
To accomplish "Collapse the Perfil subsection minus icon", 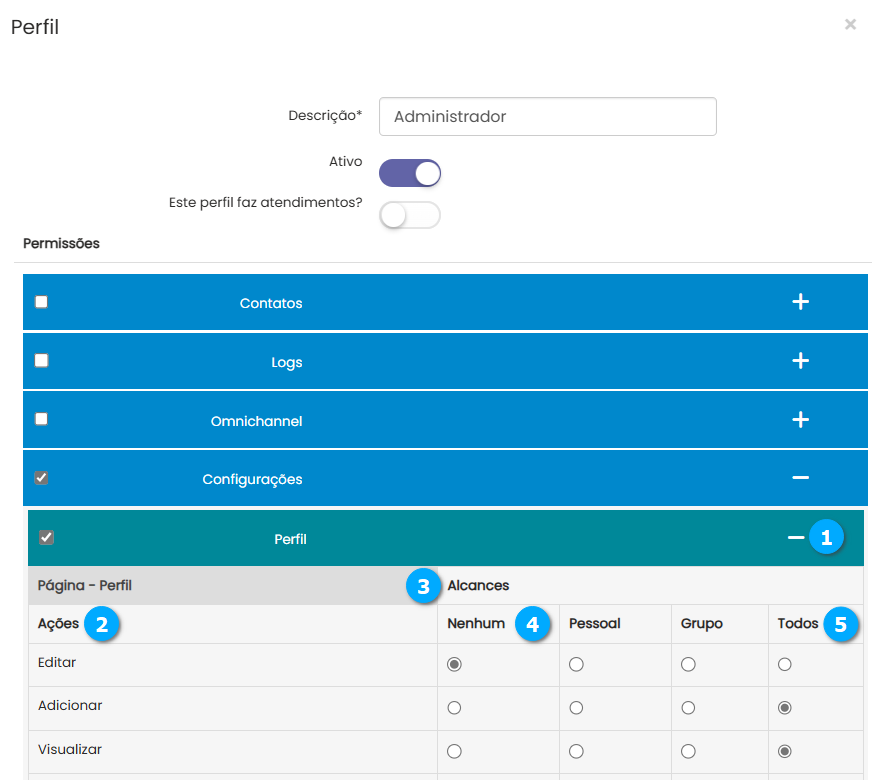I will (796, 538).
